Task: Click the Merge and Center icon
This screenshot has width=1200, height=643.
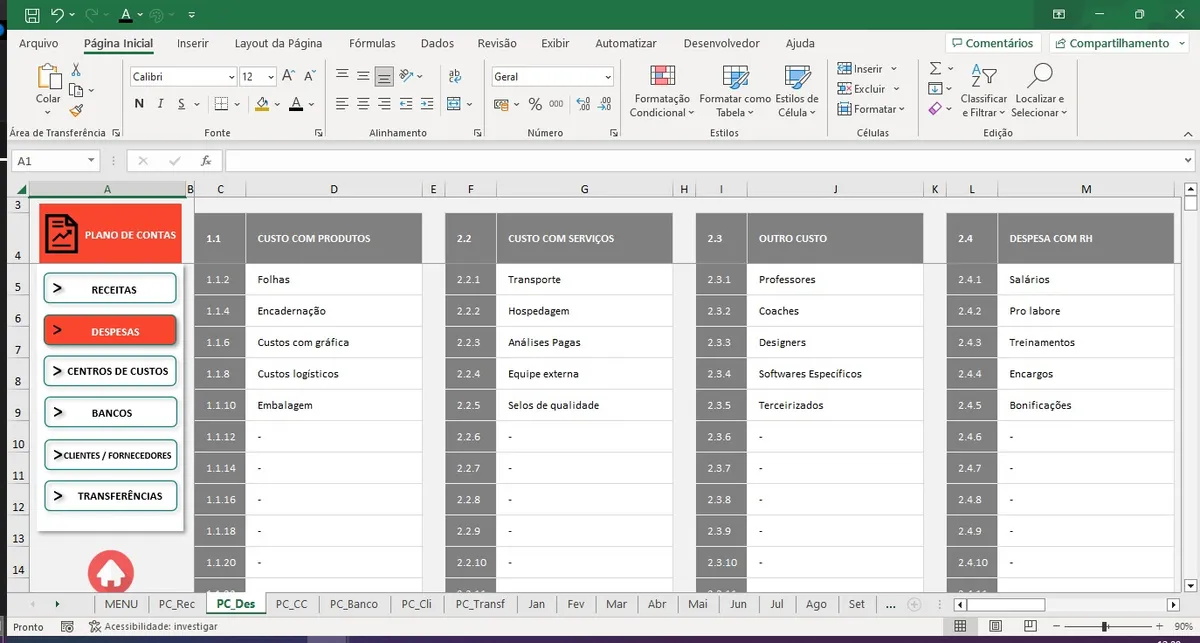Action: coord(454,104)
